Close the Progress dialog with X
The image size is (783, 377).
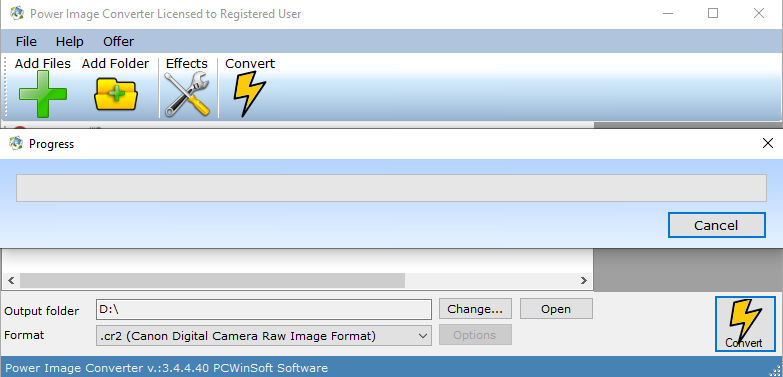click(x=768, y=144)
